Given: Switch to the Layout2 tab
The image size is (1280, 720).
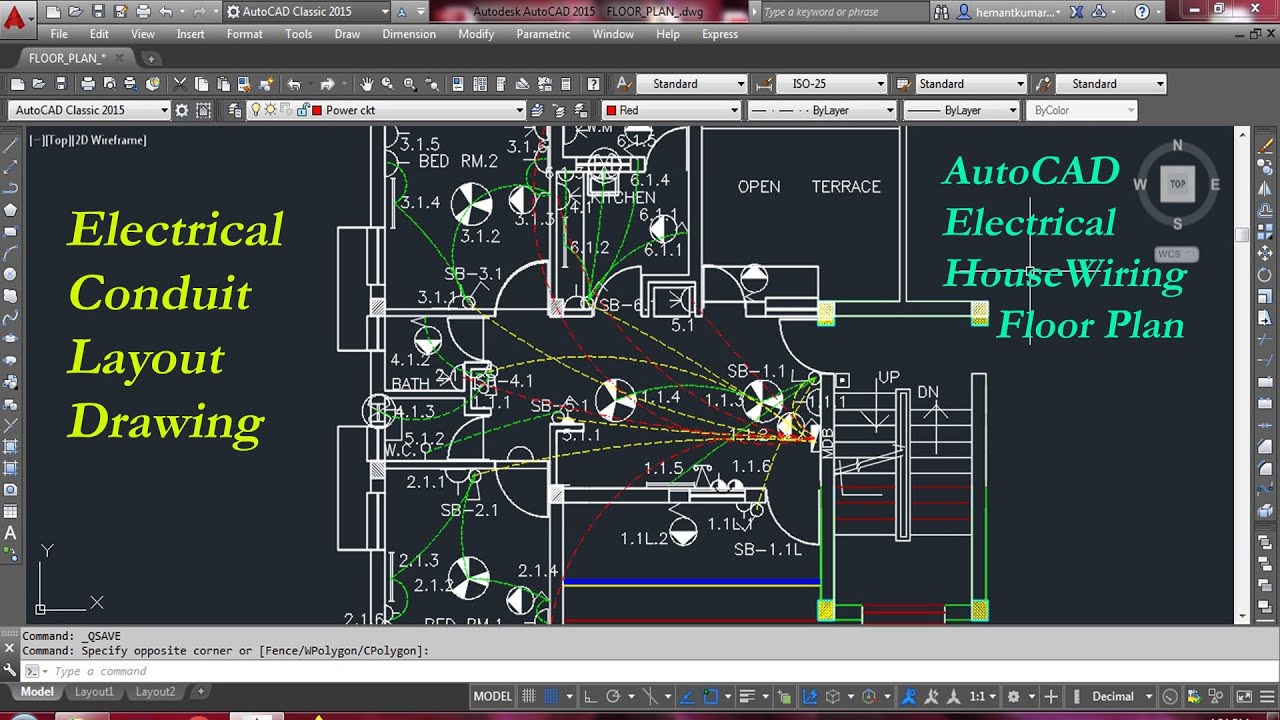Looking at the screenshot, I should (x=155, y=692).
